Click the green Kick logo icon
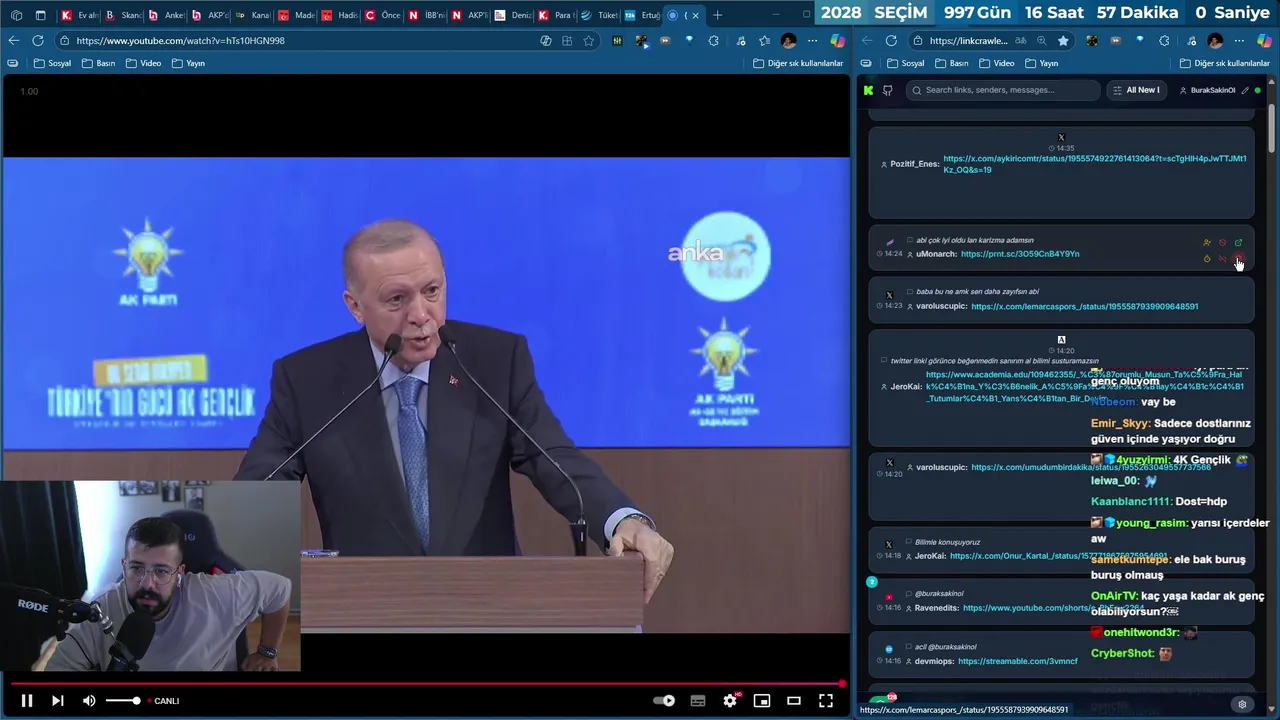The height and width of the screenshot is (720, 1280). (x=868, y=90)
